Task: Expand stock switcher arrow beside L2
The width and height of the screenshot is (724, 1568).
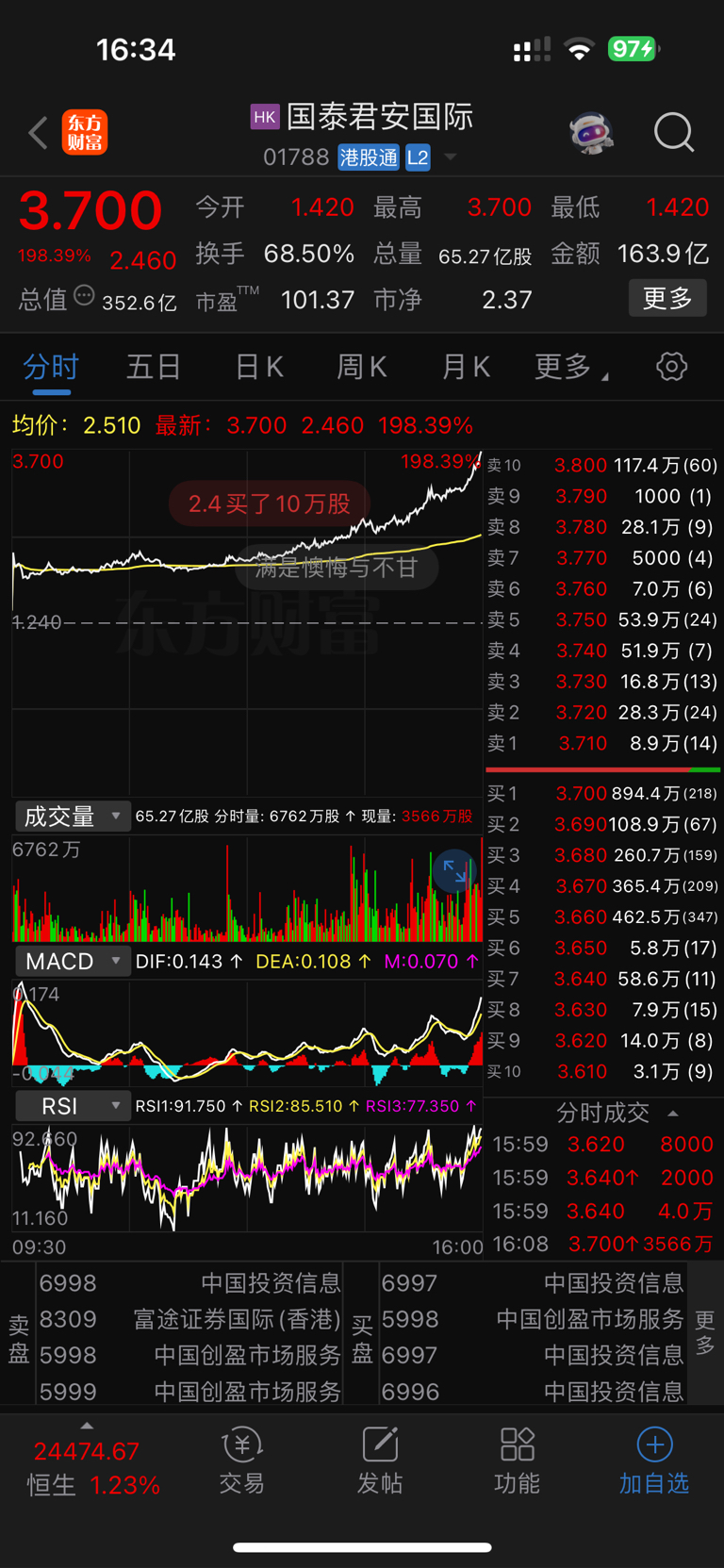Action: click(451, 157)
